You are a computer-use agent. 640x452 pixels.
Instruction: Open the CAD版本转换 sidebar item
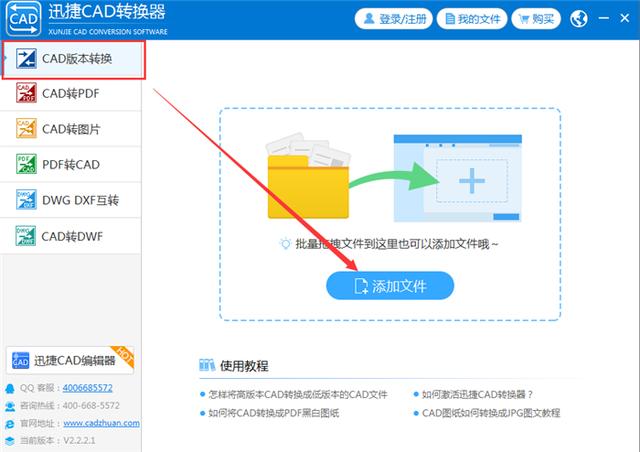coord(73,59)
